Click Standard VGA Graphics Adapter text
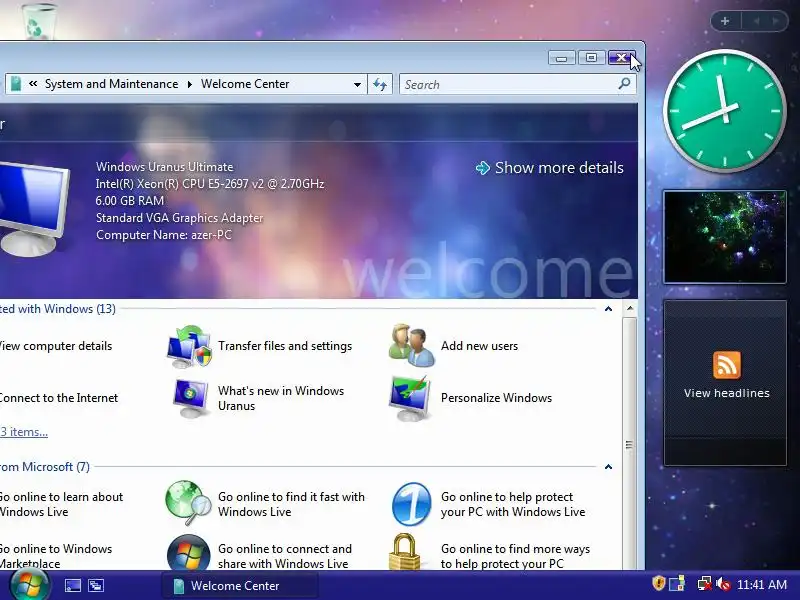800x600 pixels. [179, 218]
